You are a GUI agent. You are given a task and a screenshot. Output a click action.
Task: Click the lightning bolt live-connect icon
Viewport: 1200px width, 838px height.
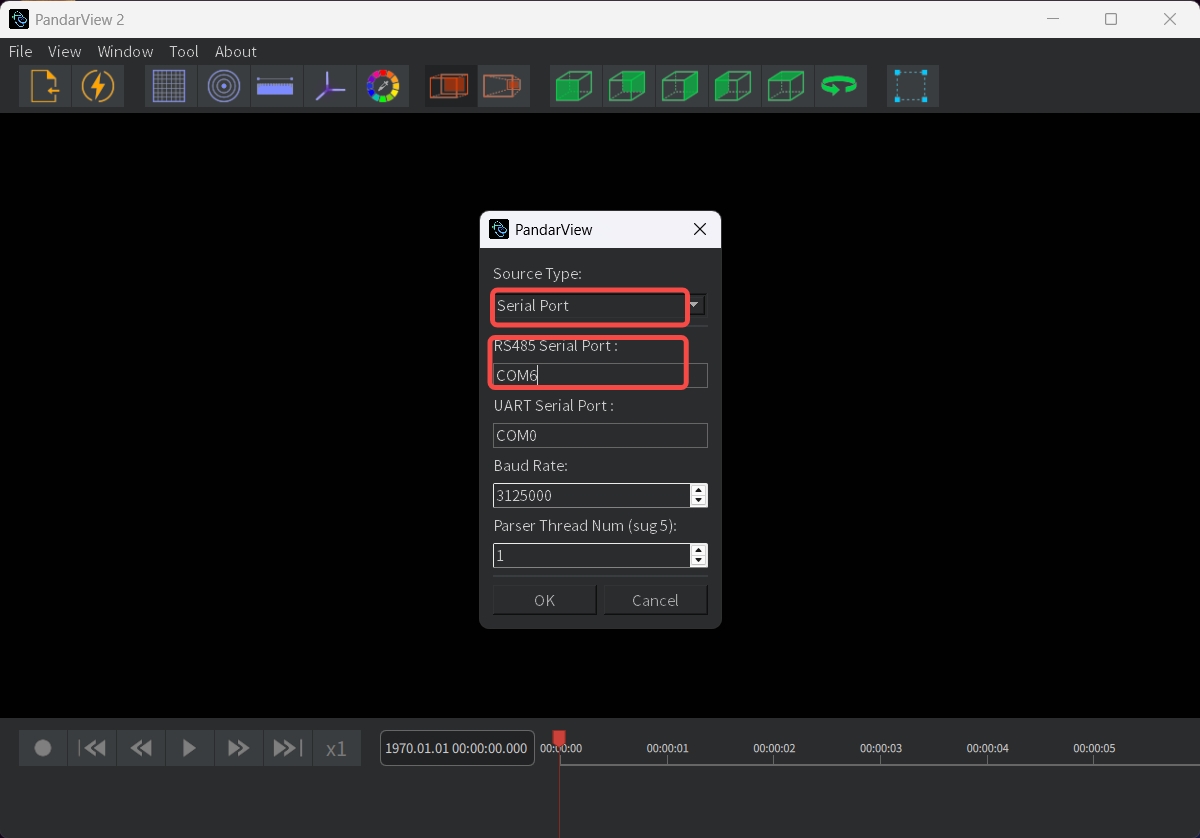(x=97, y=87)
